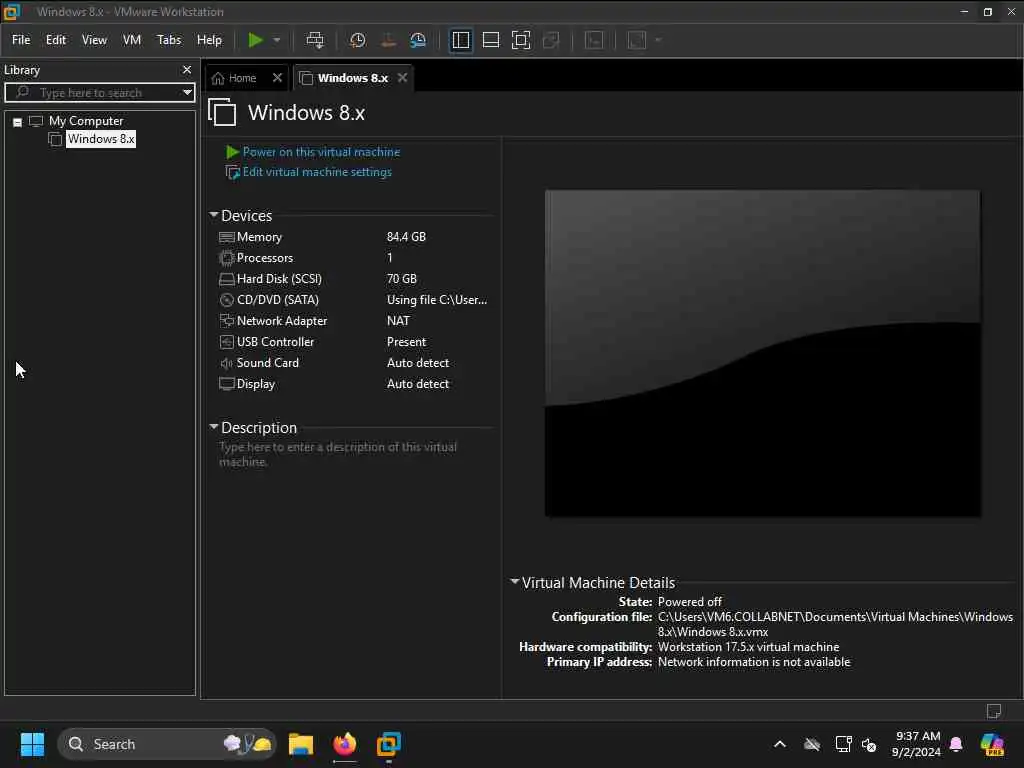Open the Windows Start menu
Screen dimensions: 1024x768
point(32,744)
